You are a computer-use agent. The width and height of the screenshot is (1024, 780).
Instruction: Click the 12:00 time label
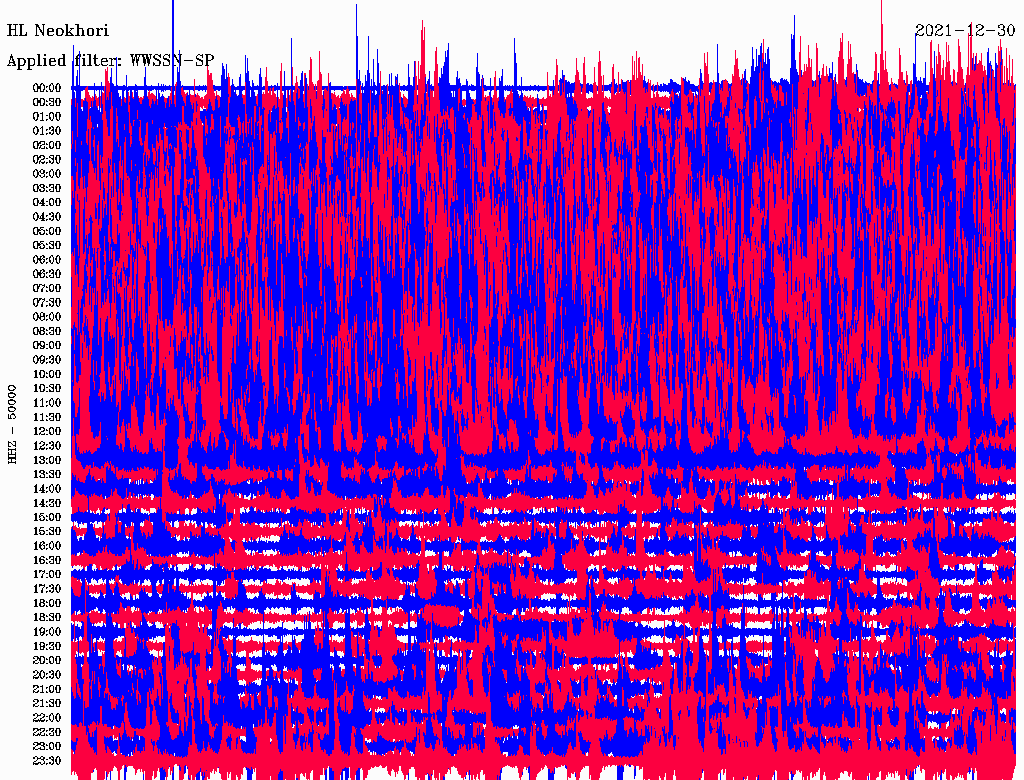coord(47,432)
